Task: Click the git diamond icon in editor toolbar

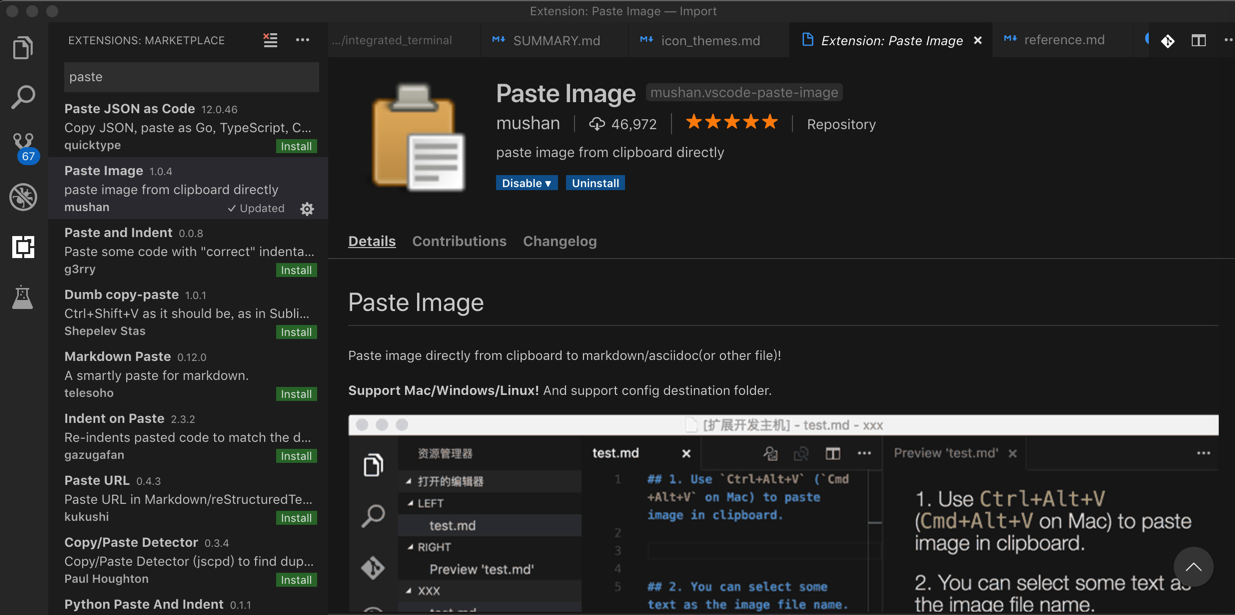Action: 1167,40
